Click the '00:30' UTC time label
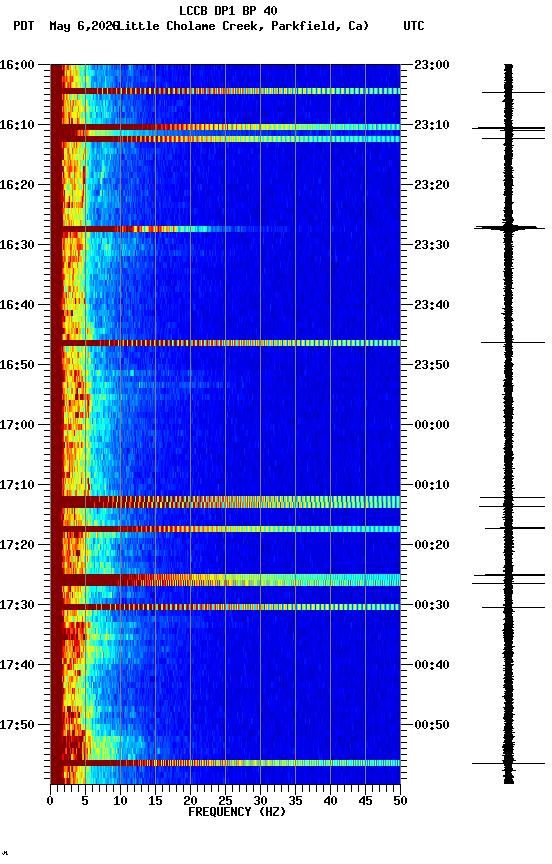Screen dimensions: 552x864 (432, 605)
